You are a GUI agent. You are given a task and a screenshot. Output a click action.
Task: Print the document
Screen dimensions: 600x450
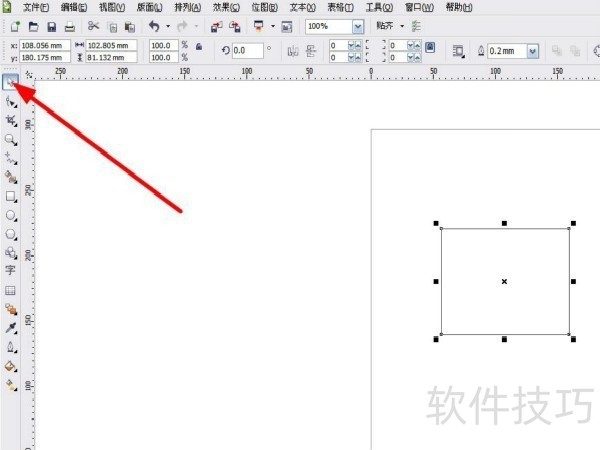(x=70, y=26)
